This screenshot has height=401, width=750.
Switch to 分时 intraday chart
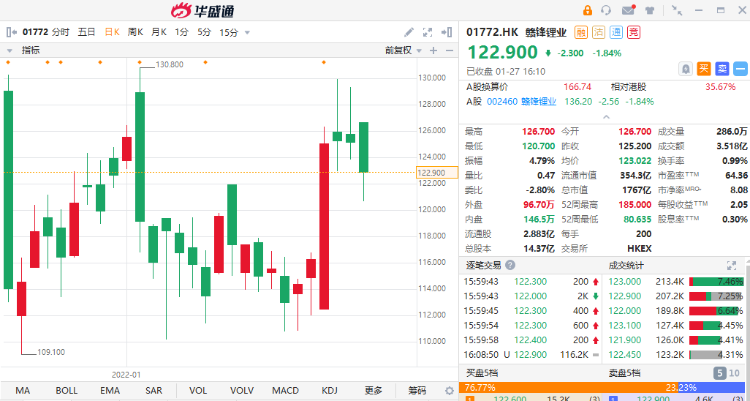click(61, 32)
